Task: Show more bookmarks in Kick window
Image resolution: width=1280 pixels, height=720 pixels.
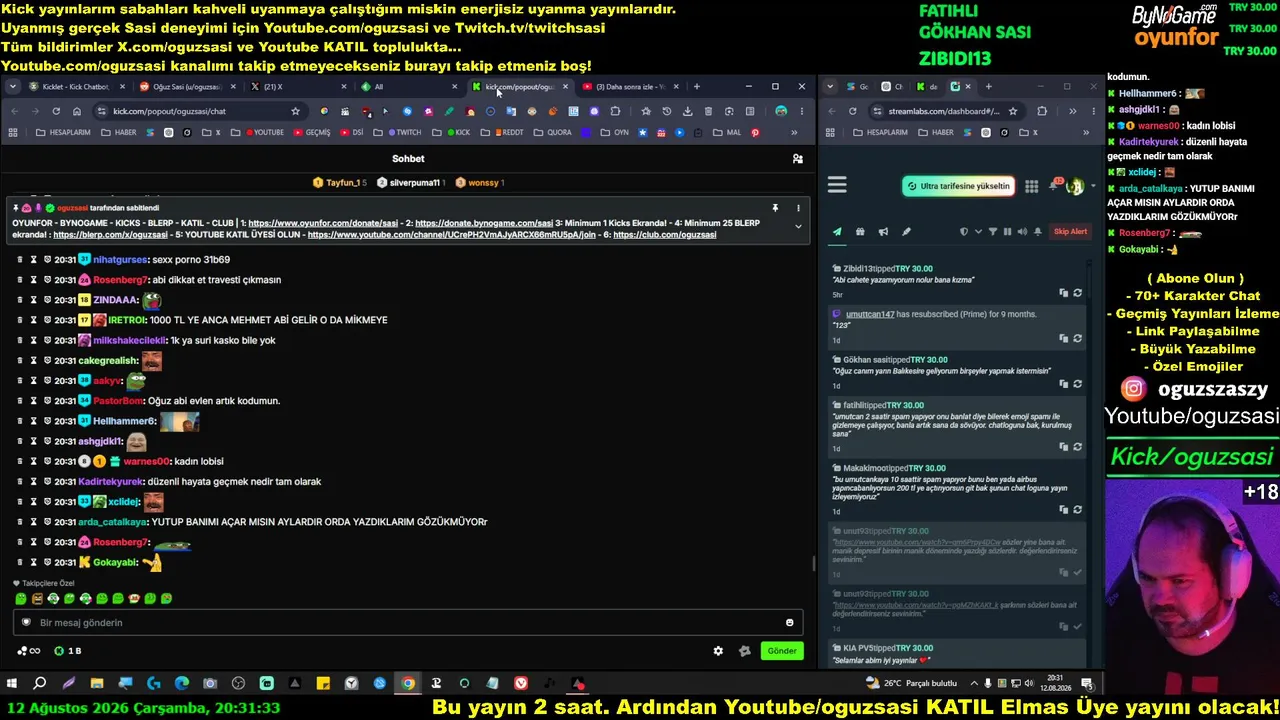Action: pyautogui.click(x=795, y=132)
